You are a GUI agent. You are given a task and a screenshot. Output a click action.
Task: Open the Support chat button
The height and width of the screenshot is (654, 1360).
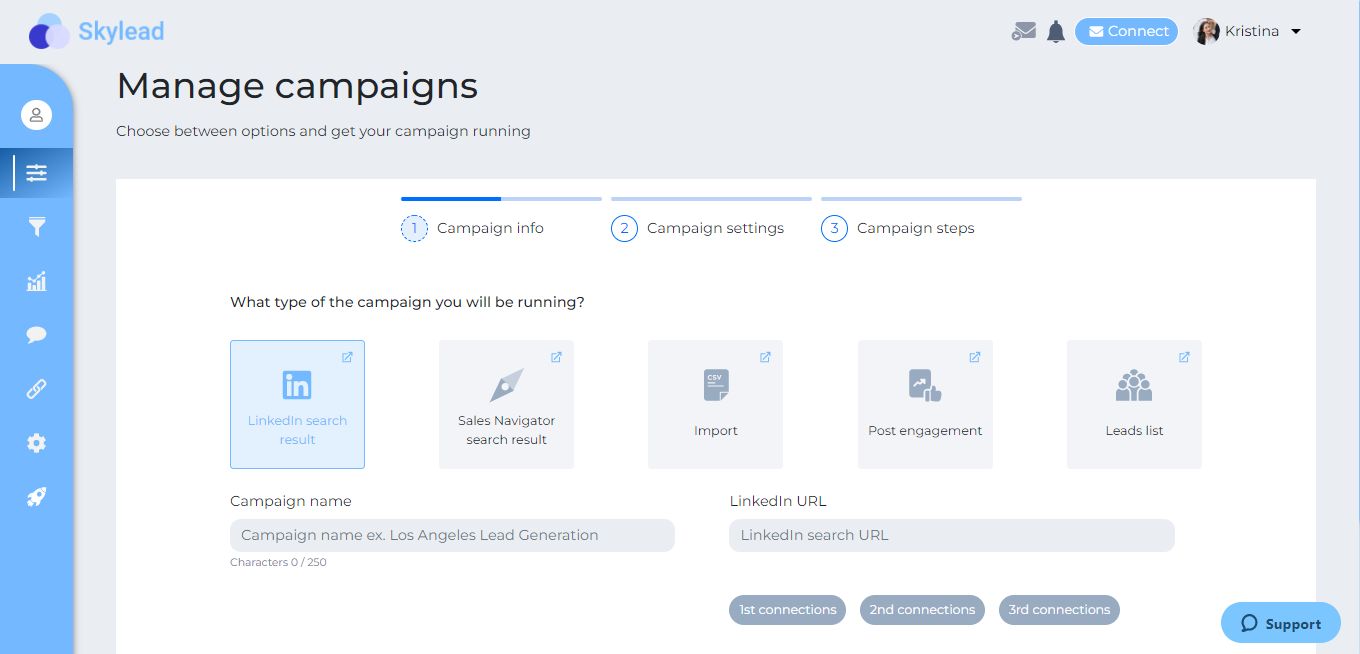(x=1280, y=622)
